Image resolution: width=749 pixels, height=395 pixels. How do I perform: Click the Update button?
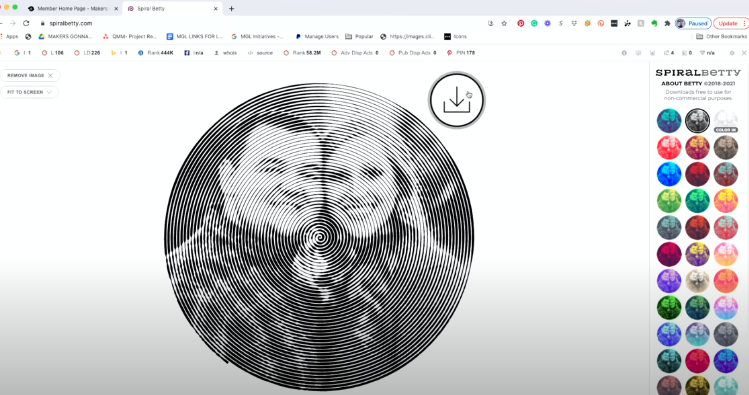coord(730,23)
